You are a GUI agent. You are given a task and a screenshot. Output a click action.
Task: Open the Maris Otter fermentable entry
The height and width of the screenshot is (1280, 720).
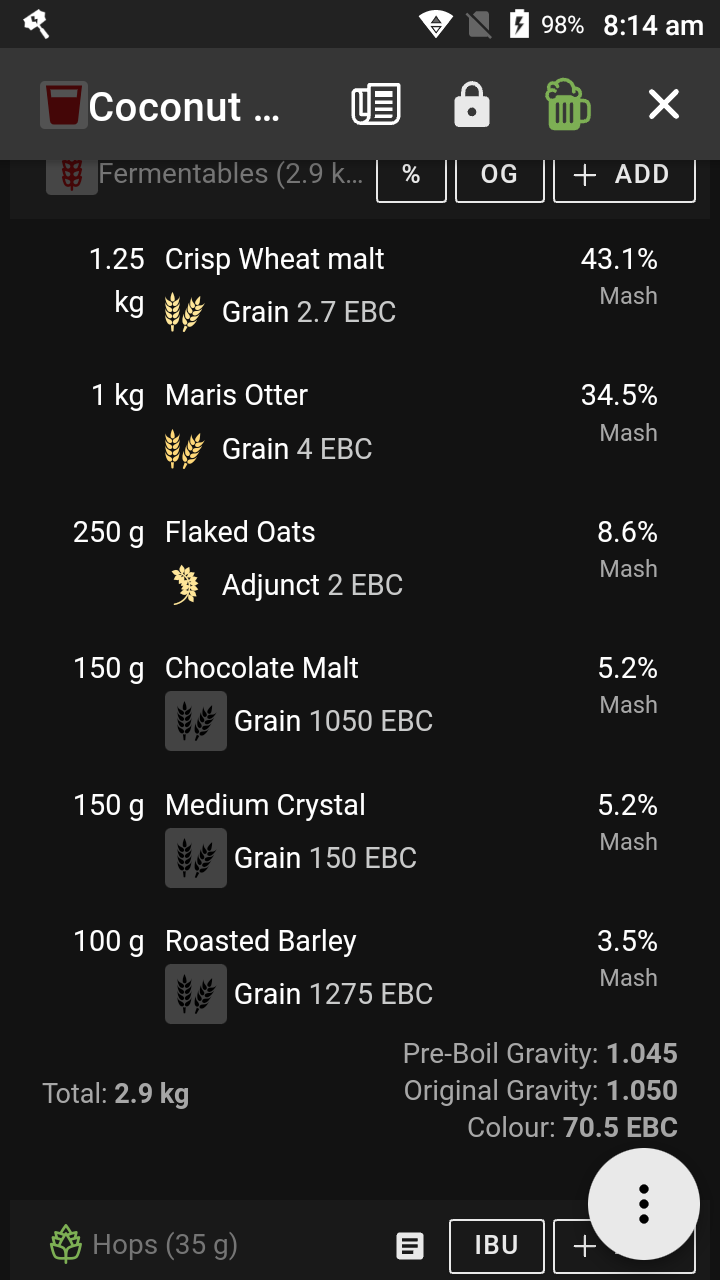tap(365, 423)
